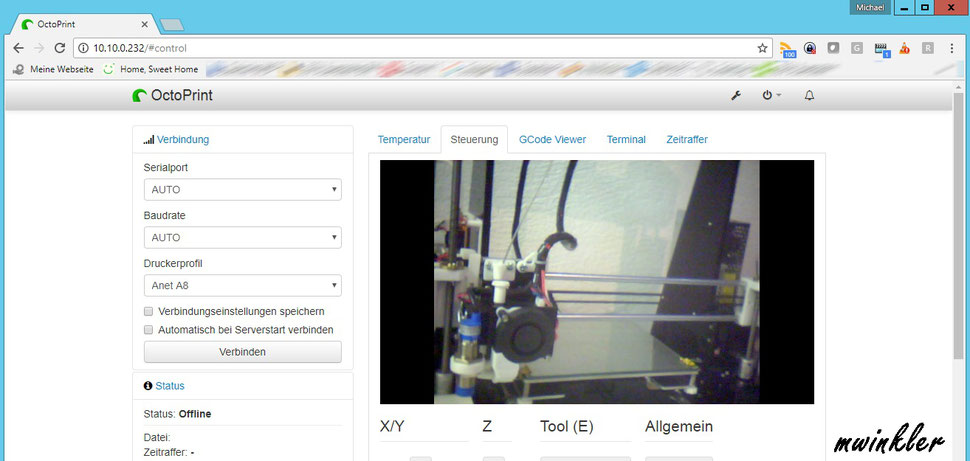Click the Verbinden button
Image resolution: width=970 pixels, height=461 pixels.
click(x=242, y=351)
